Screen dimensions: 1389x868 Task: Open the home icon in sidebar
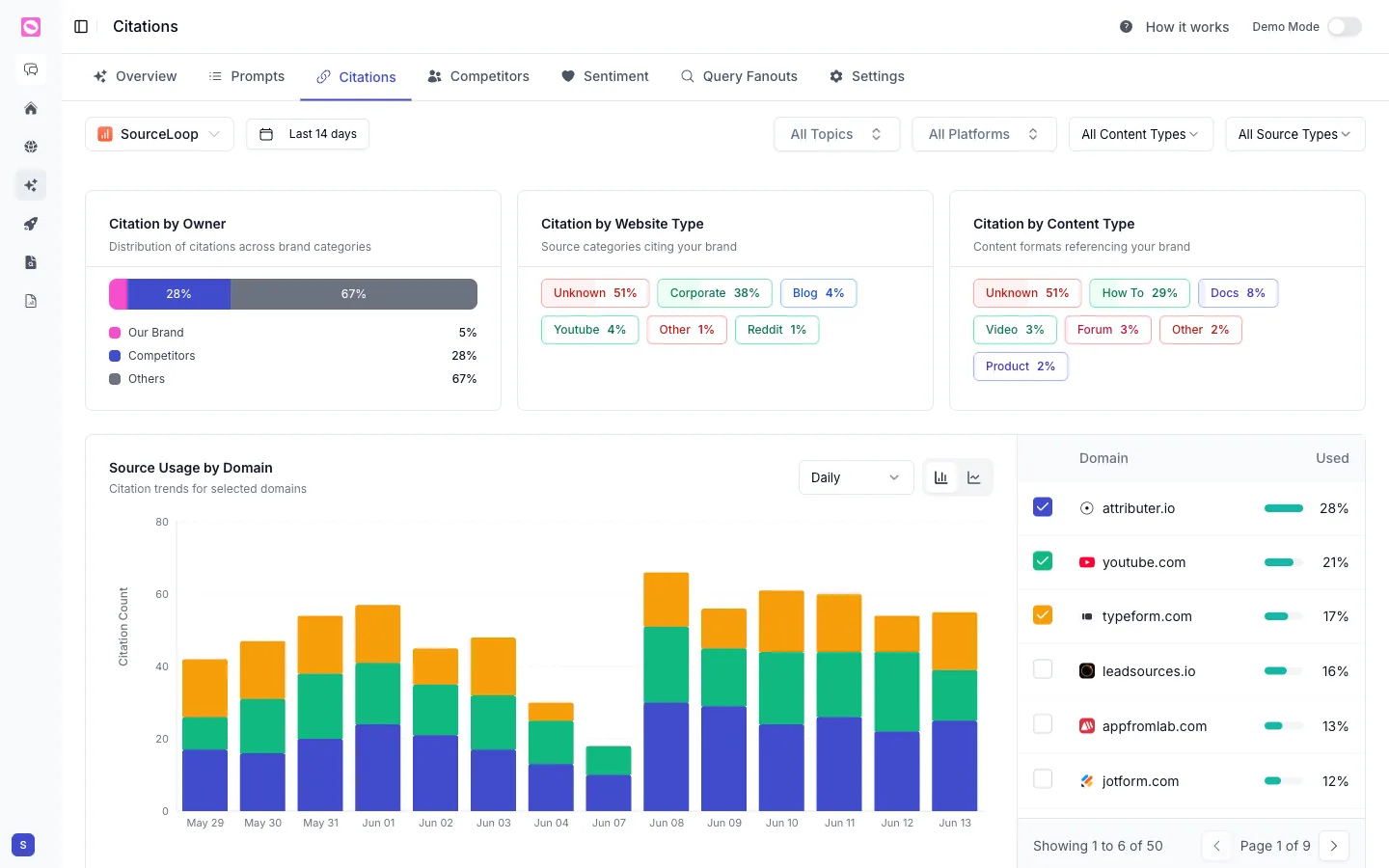coord(31,108)
